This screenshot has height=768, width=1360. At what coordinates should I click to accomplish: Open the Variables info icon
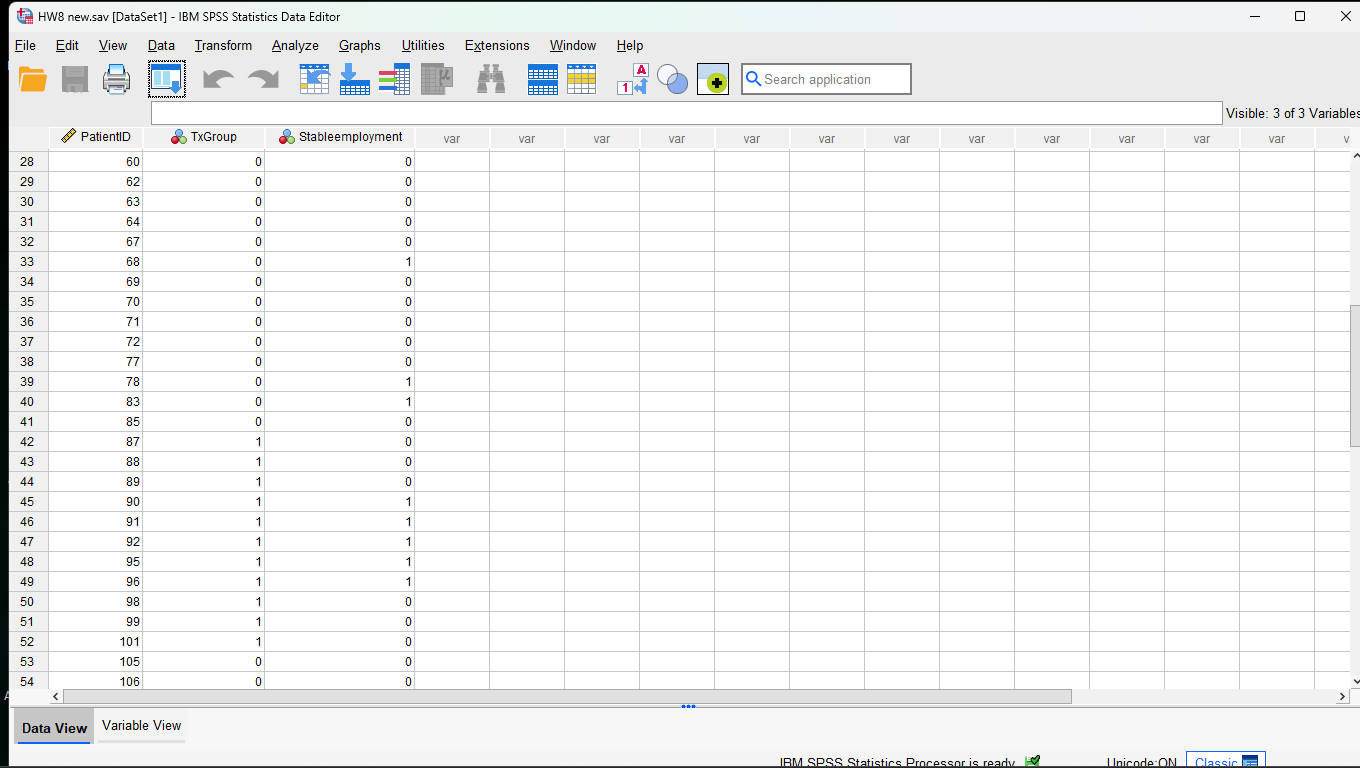(x=395, y=80)
